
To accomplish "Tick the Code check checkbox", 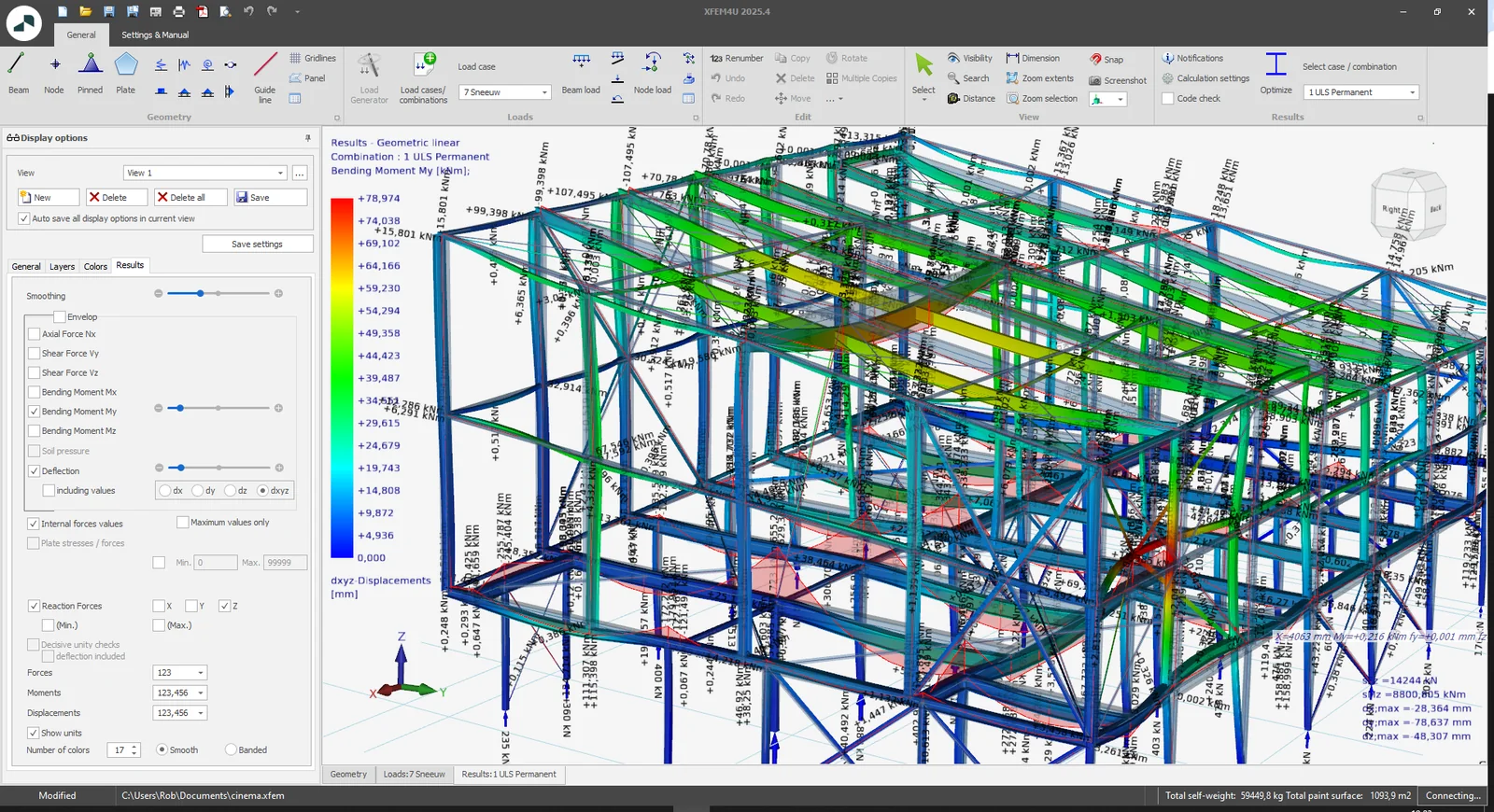I will 1168,98.
